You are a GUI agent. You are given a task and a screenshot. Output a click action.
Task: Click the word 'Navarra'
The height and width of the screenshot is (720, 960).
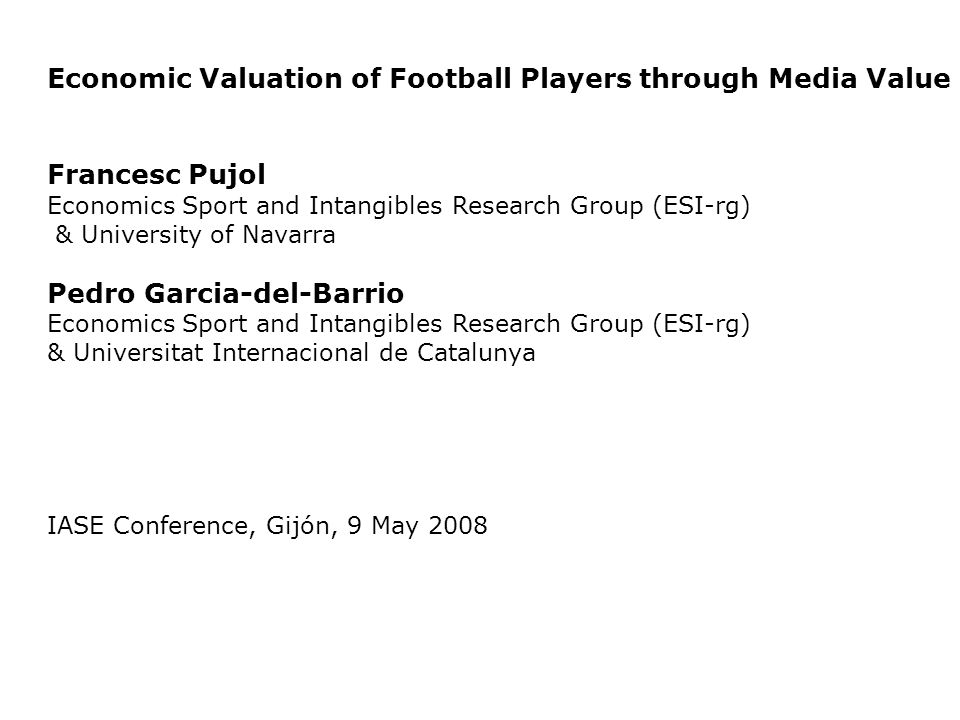click(x=289, y=234)
